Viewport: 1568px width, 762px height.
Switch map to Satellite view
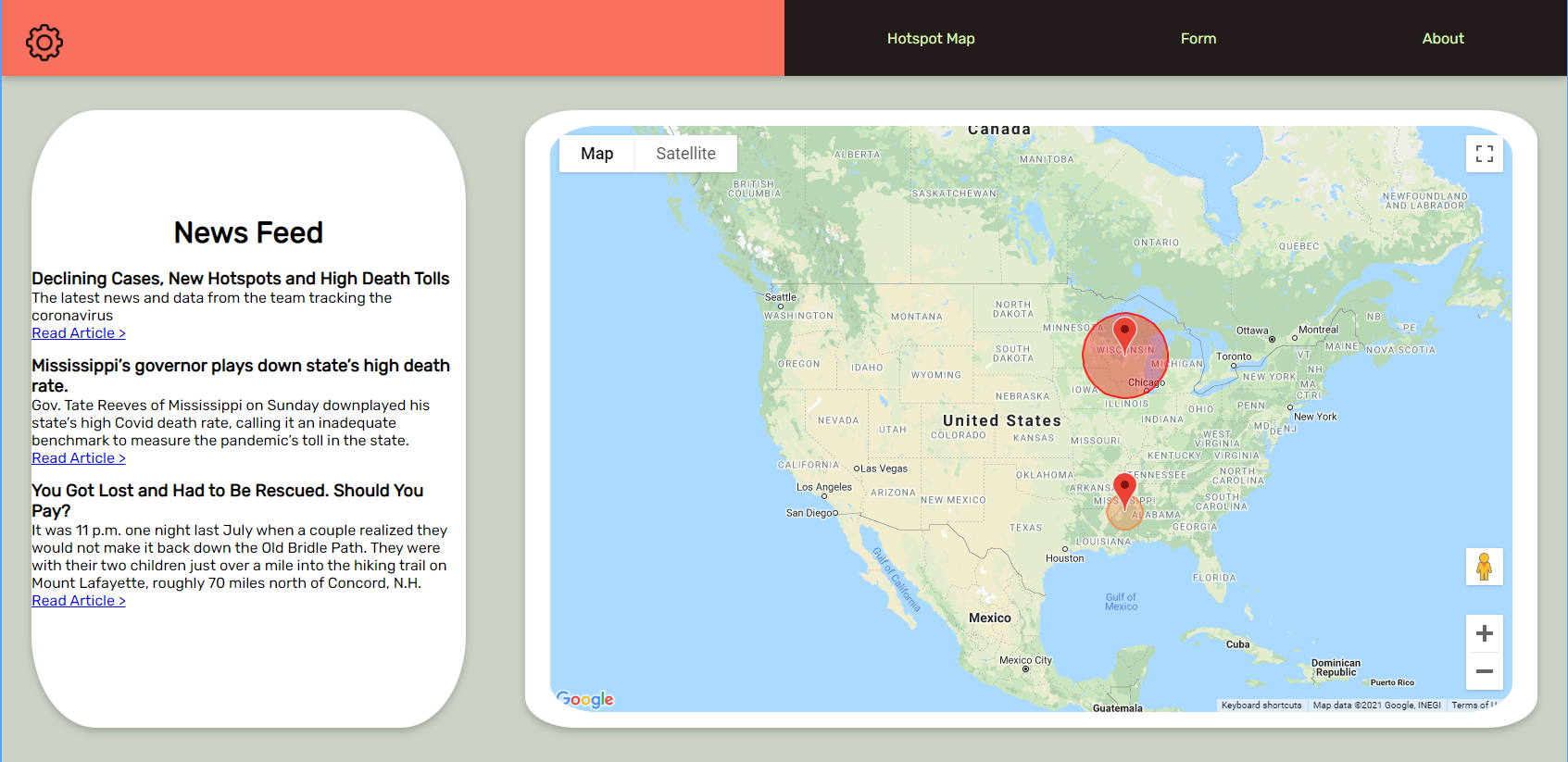(685, 154)
